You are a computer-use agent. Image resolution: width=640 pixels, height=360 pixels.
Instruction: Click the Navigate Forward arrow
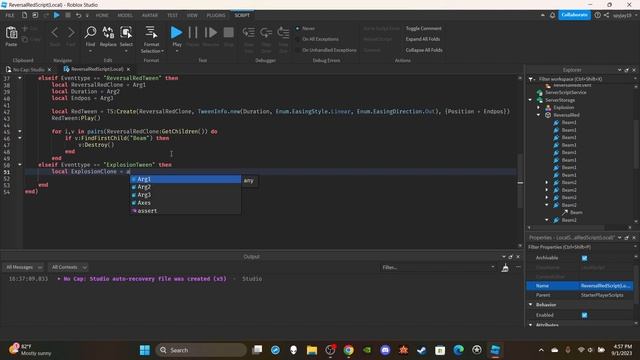[x=71, y=32]
